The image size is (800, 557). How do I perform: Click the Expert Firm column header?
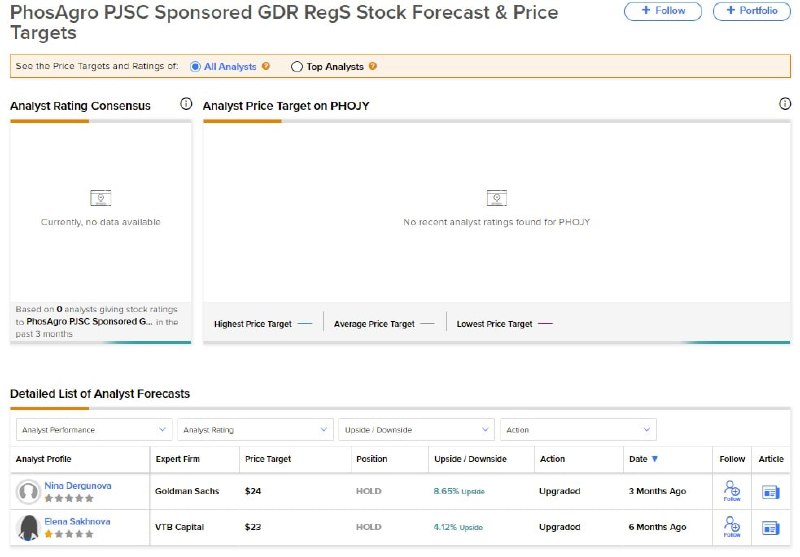point(178,459)
